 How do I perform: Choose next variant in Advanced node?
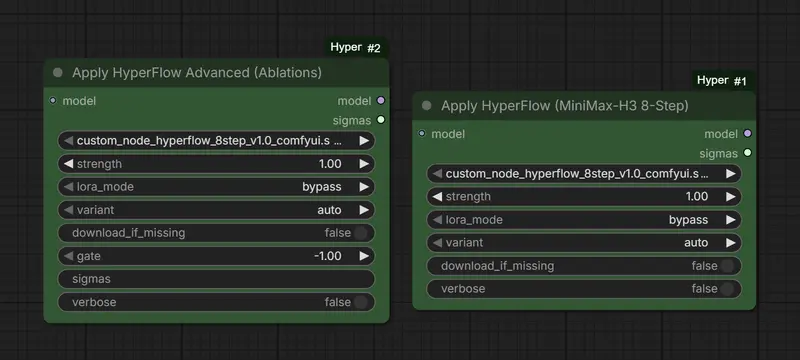tap(364, 210)
